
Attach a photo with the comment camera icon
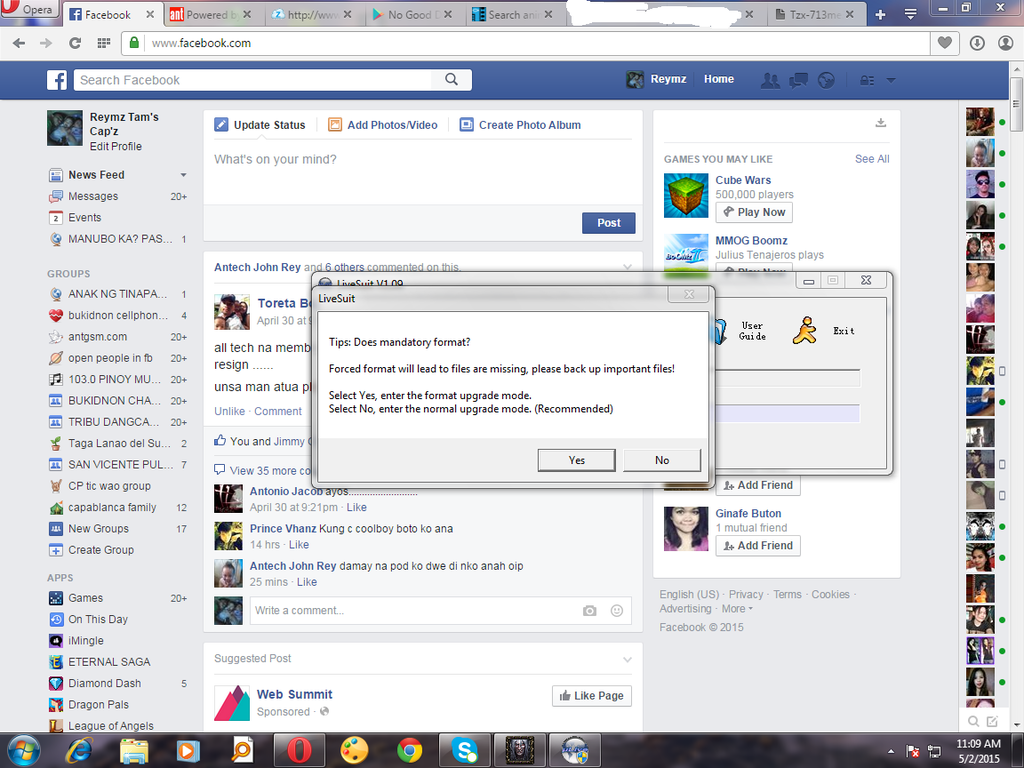pyautogui.click(x=590, y=611)
